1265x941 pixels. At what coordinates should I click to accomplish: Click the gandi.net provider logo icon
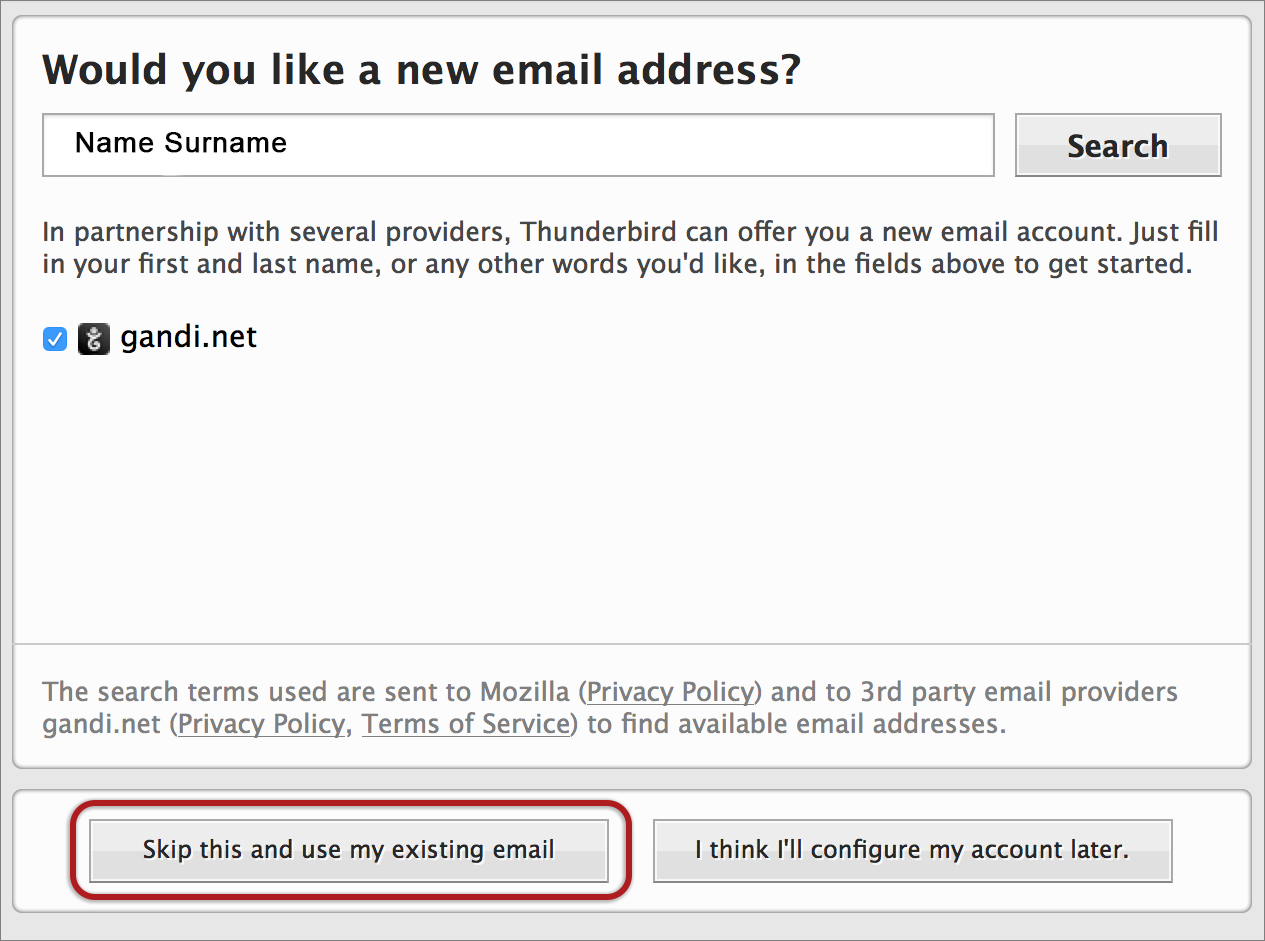coord(93,340)
